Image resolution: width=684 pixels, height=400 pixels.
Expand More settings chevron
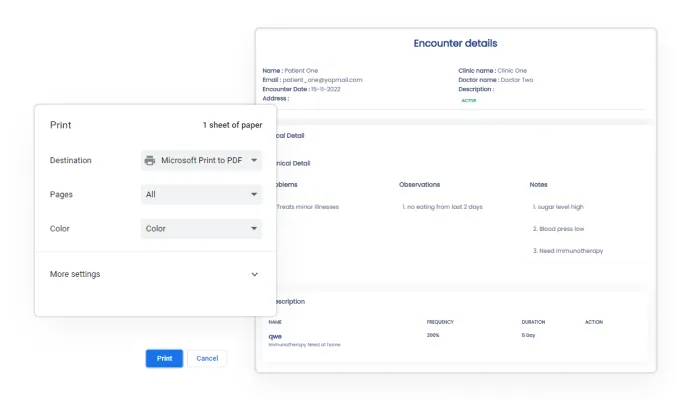(x=254, y=274)
